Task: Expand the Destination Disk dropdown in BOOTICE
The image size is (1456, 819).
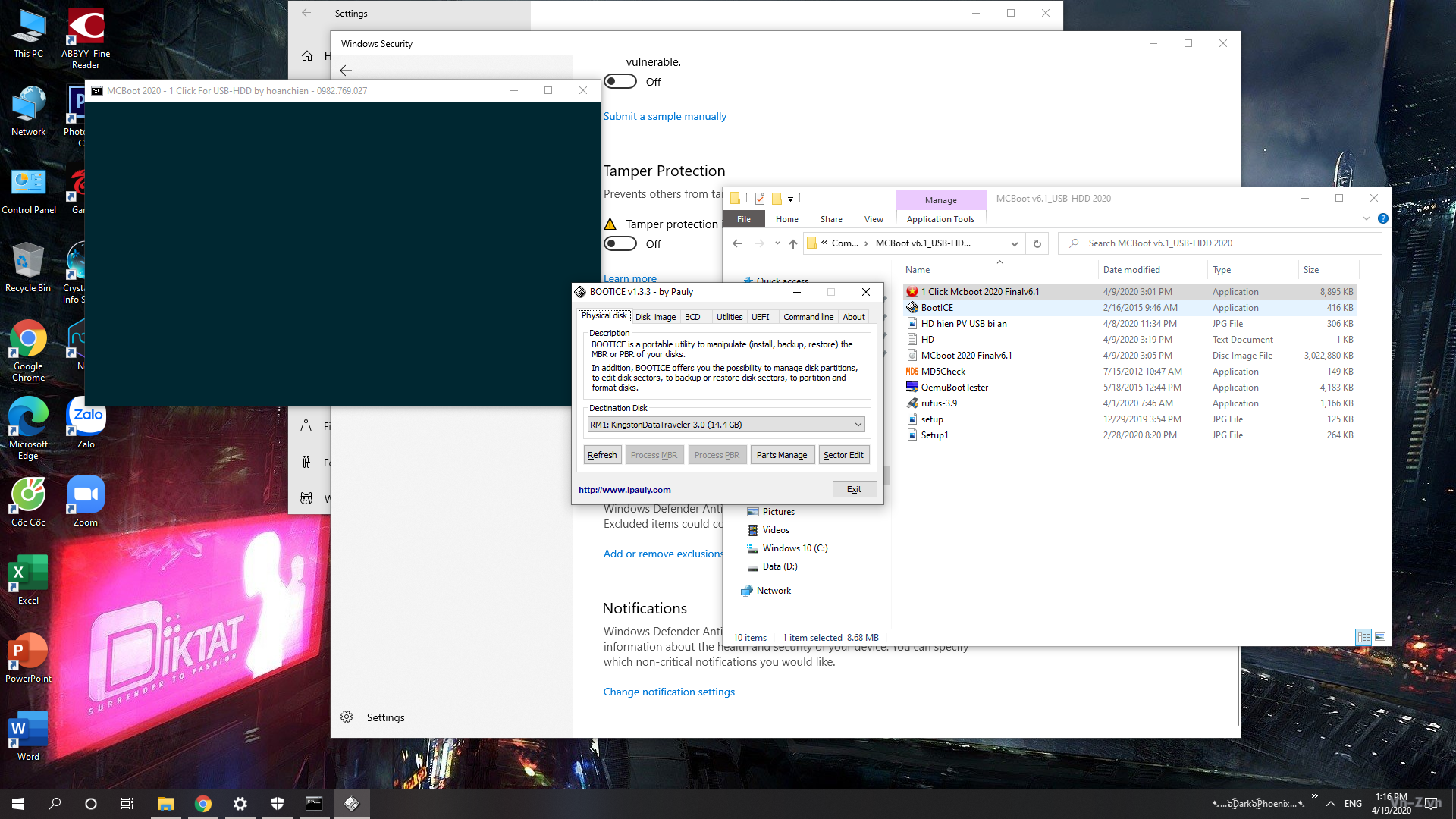Action: point(857,424)
